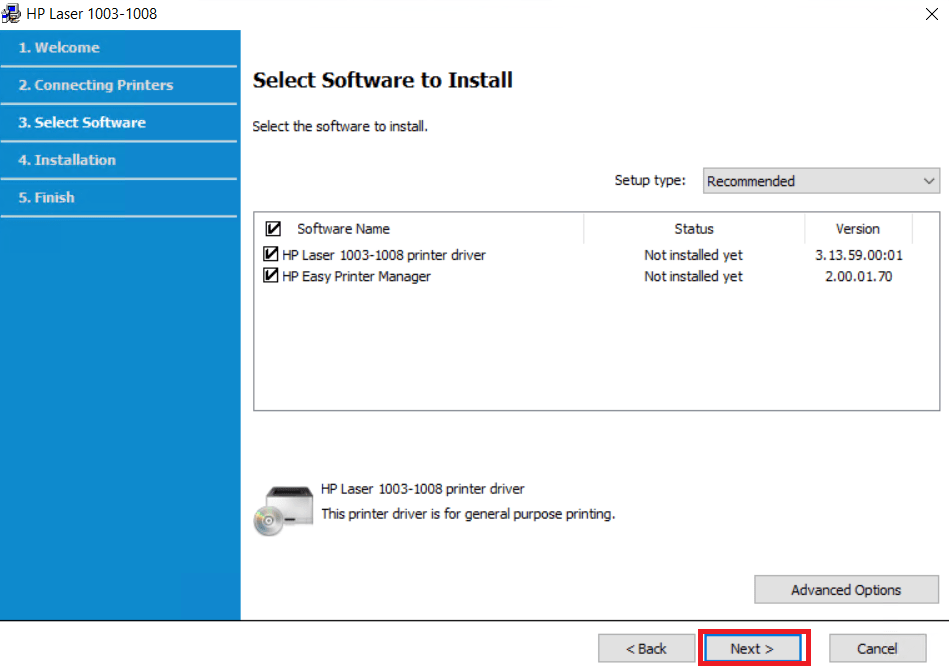The image size is (949, 666).
Task: Click the Software Name column header
Action: point(343,229)
